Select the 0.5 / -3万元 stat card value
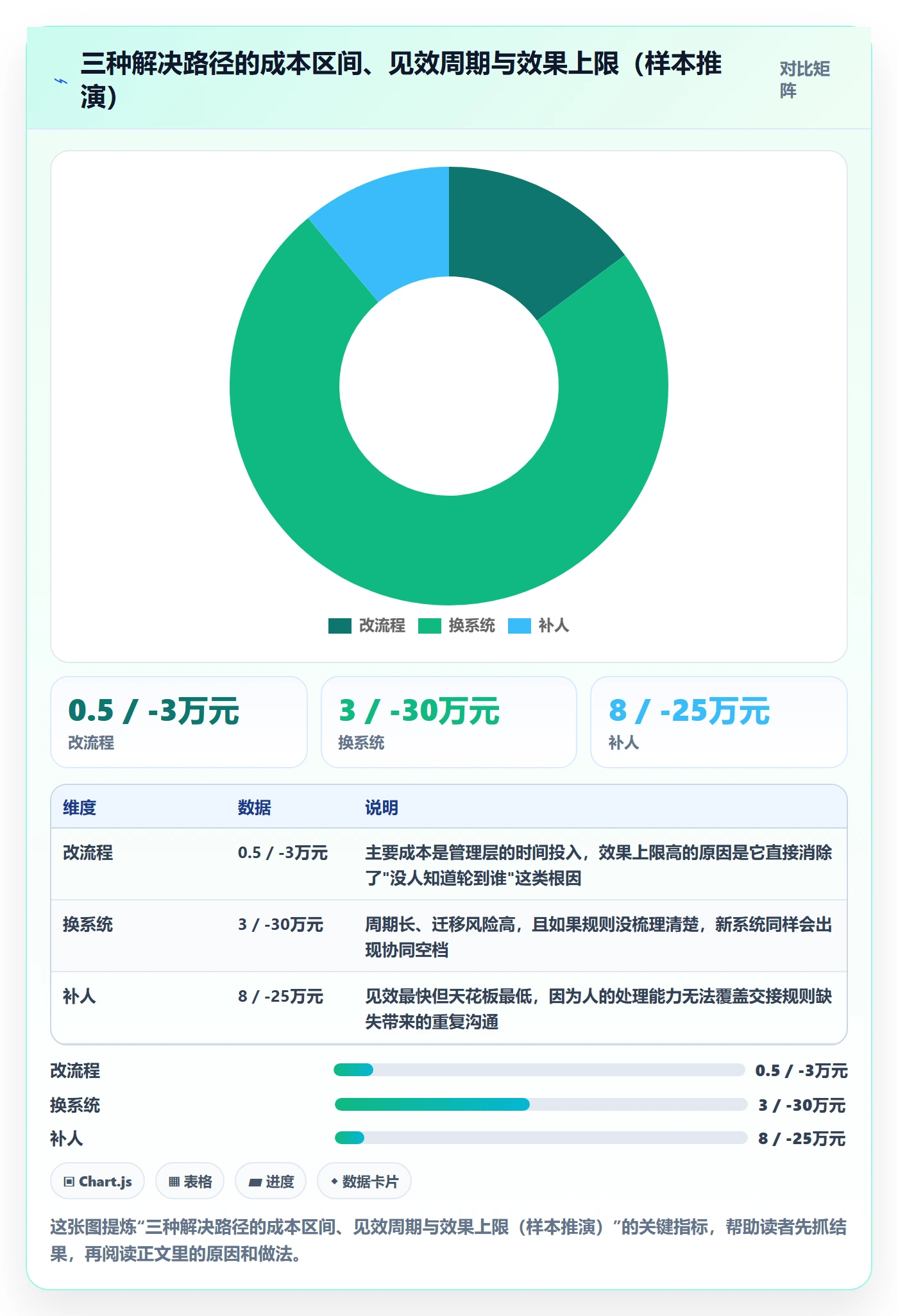The image size is (898, 1316). (154, 711)
